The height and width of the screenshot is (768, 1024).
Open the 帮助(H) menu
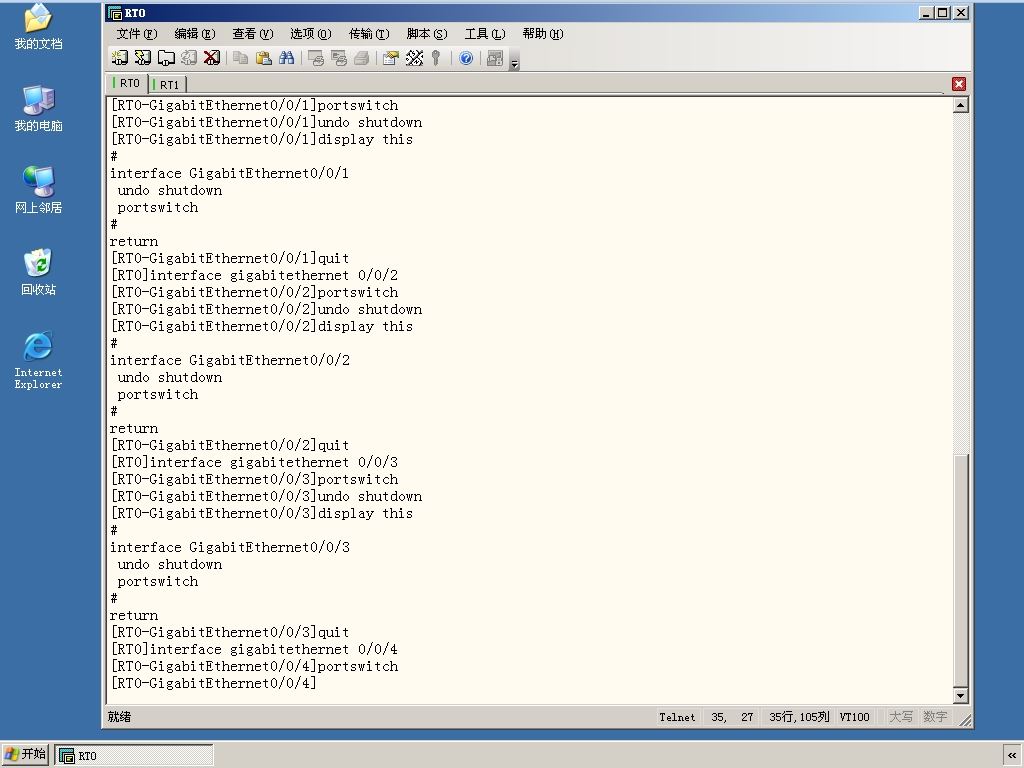[x=543, y=33]
